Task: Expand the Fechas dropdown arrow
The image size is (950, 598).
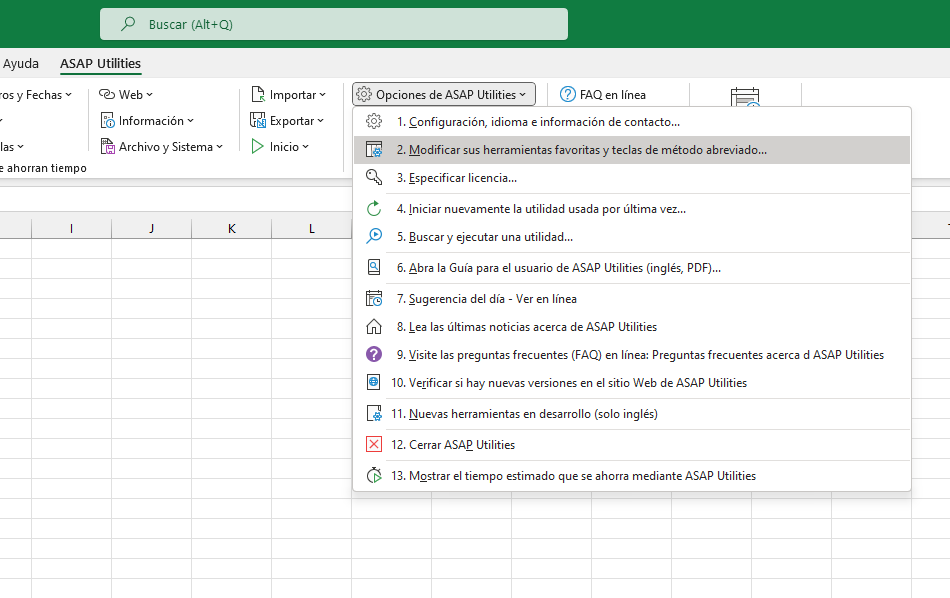Action: pos(68,95)
